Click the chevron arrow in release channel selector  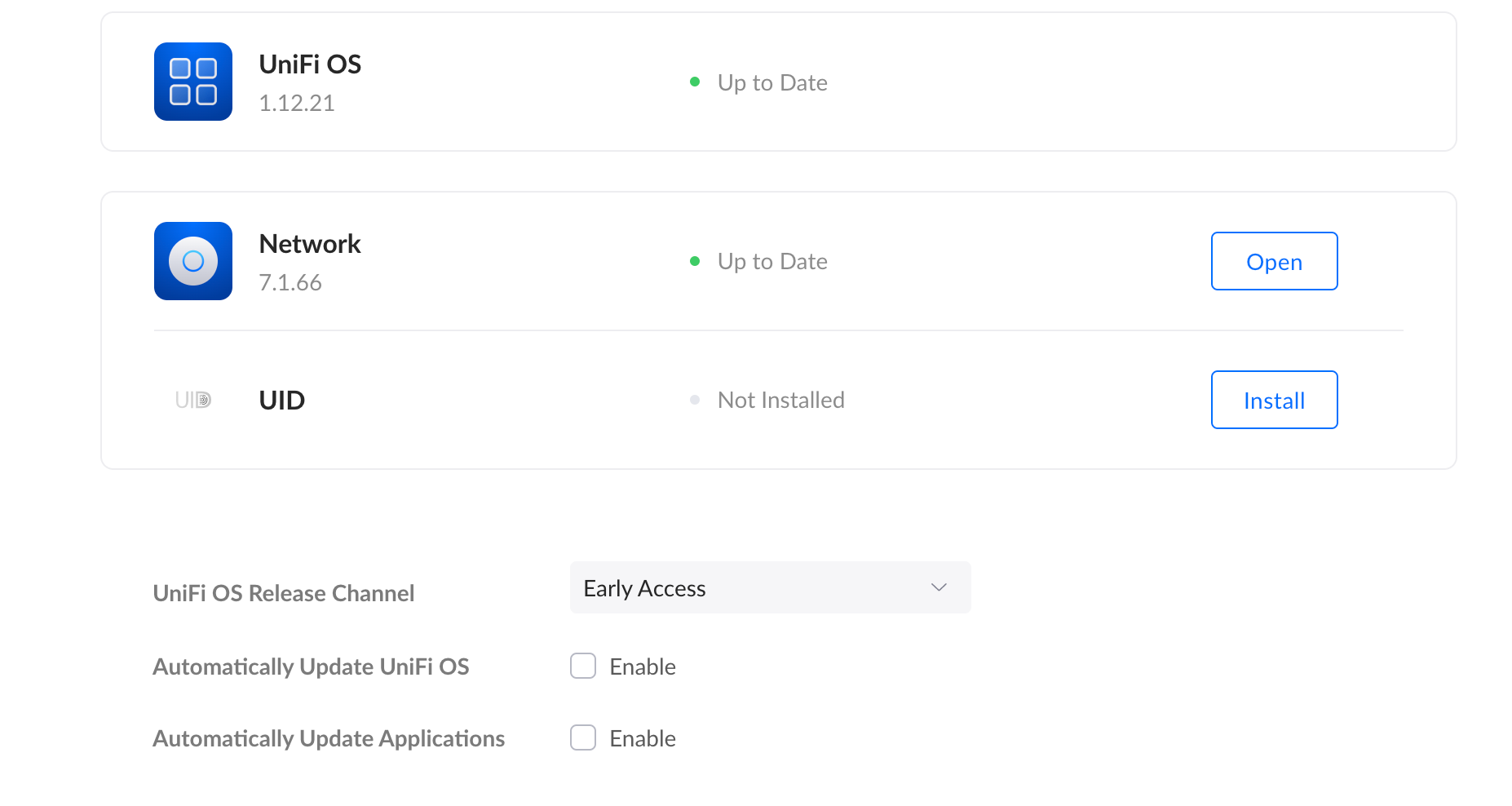(x=939, y=587)
